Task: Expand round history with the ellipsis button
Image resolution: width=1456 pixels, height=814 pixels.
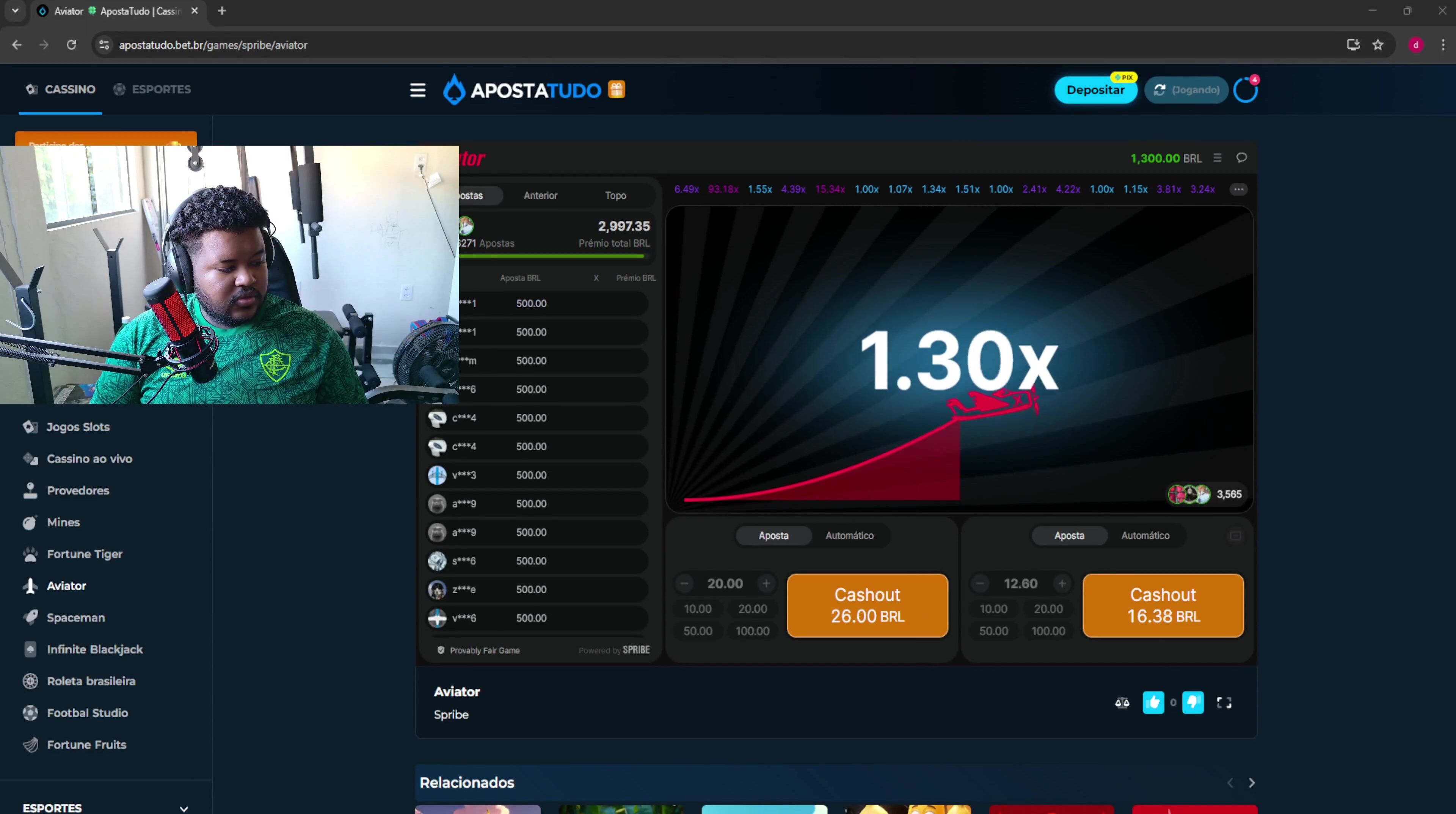Action: point(1238,189)
